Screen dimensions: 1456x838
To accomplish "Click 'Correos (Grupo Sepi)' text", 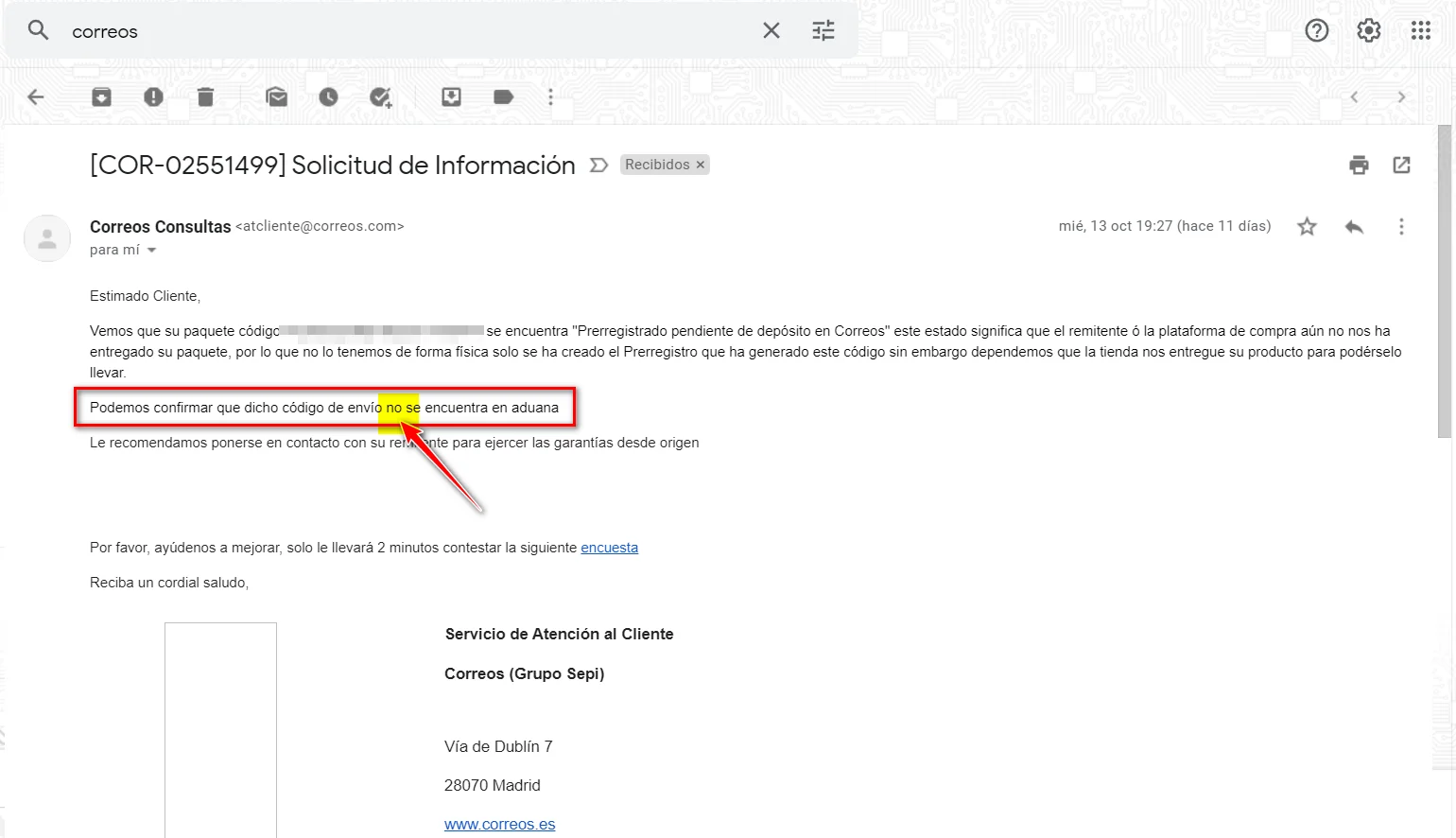I will click(x=524, y=673).
